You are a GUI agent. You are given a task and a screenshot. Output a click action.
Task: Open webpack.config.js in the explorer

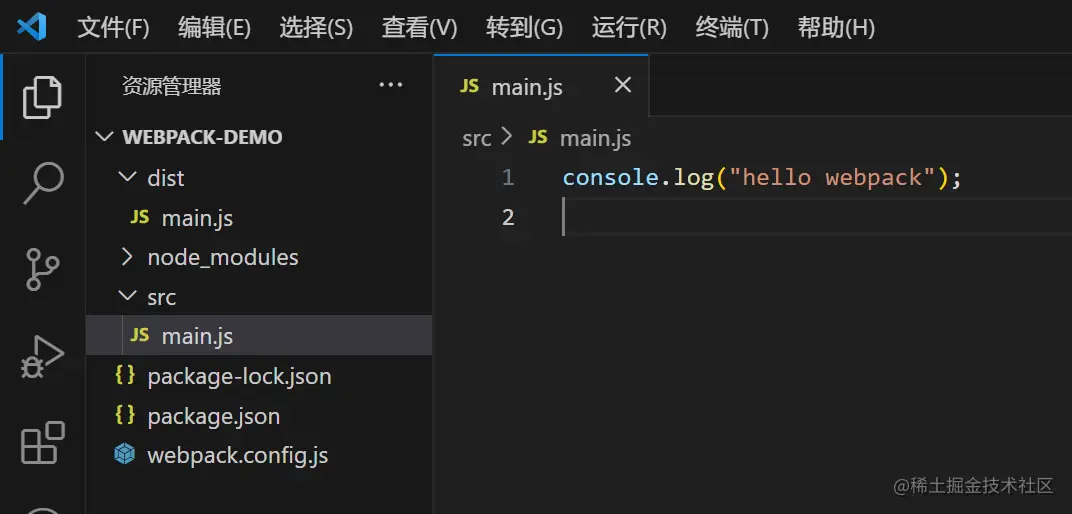tap(259, 455)
